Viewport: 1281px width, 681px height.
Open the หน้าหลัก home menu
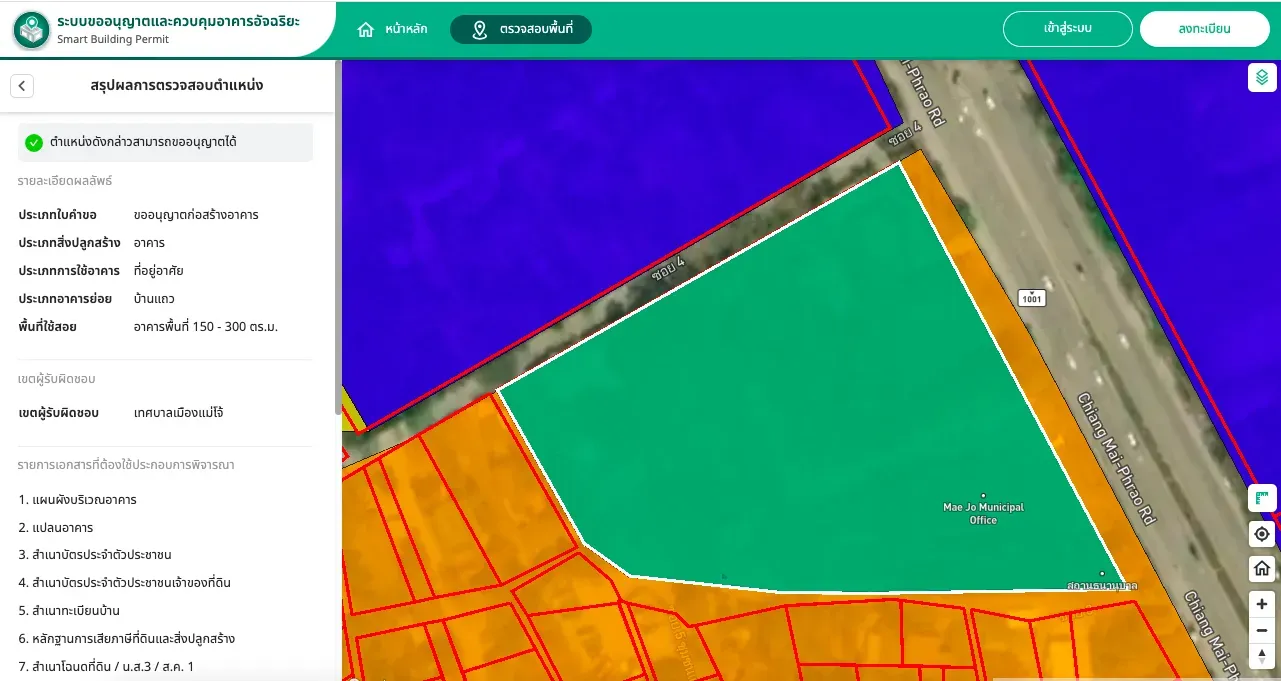point(392,29)
